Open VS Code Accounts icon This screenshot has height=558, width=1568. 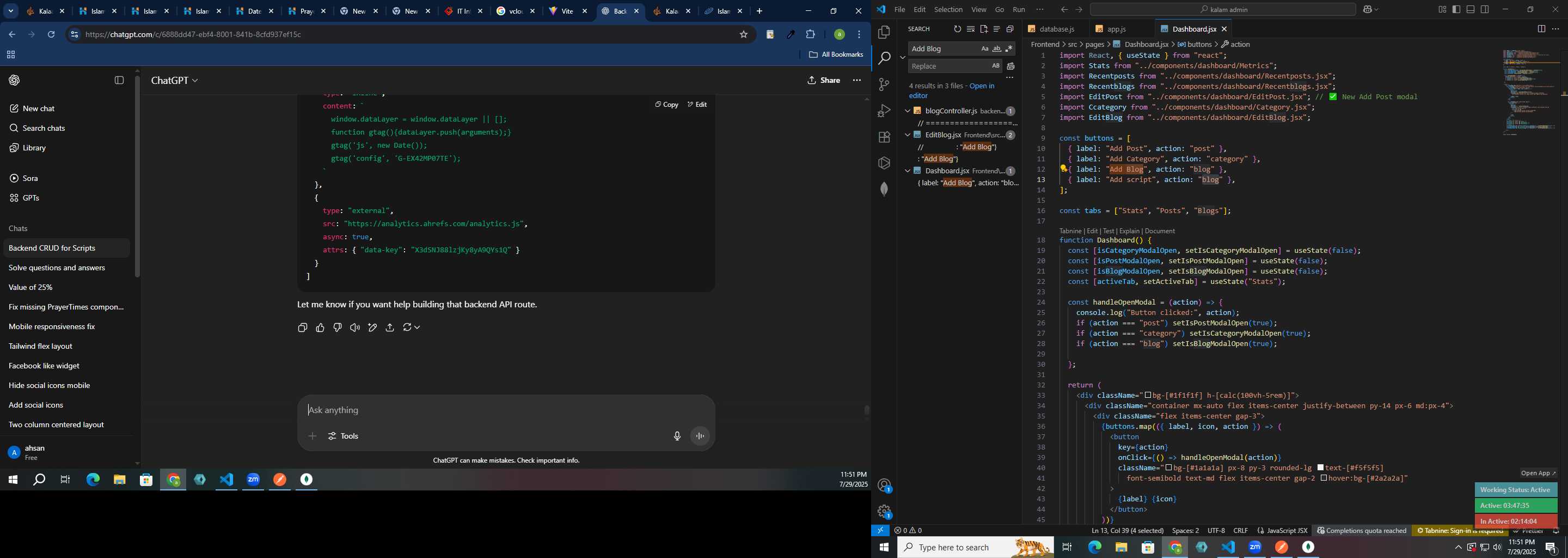884,486
